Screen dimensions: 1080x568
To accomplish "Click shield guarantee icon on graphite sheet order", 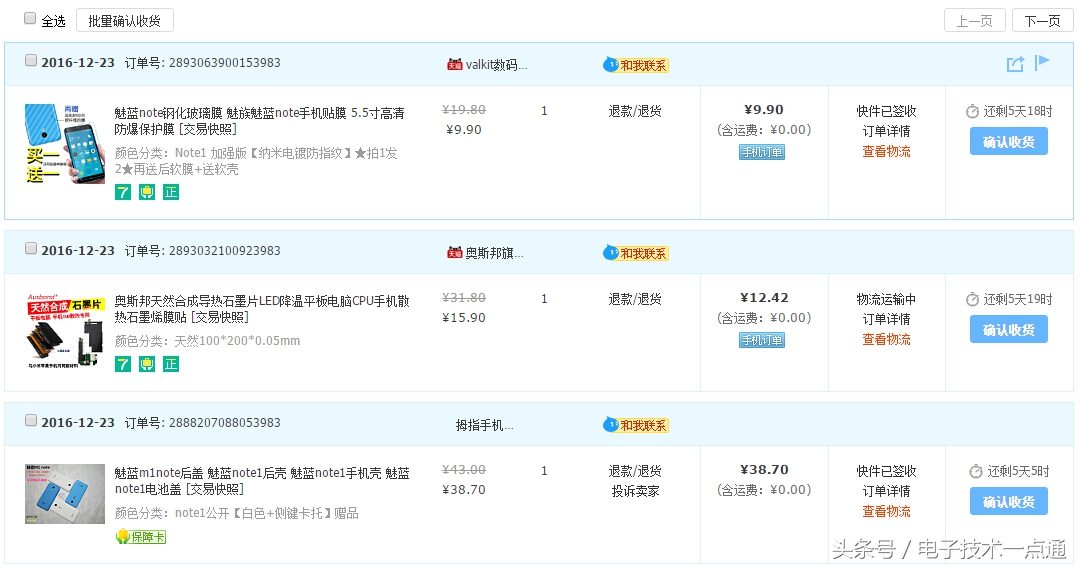I will click(147, 364).
